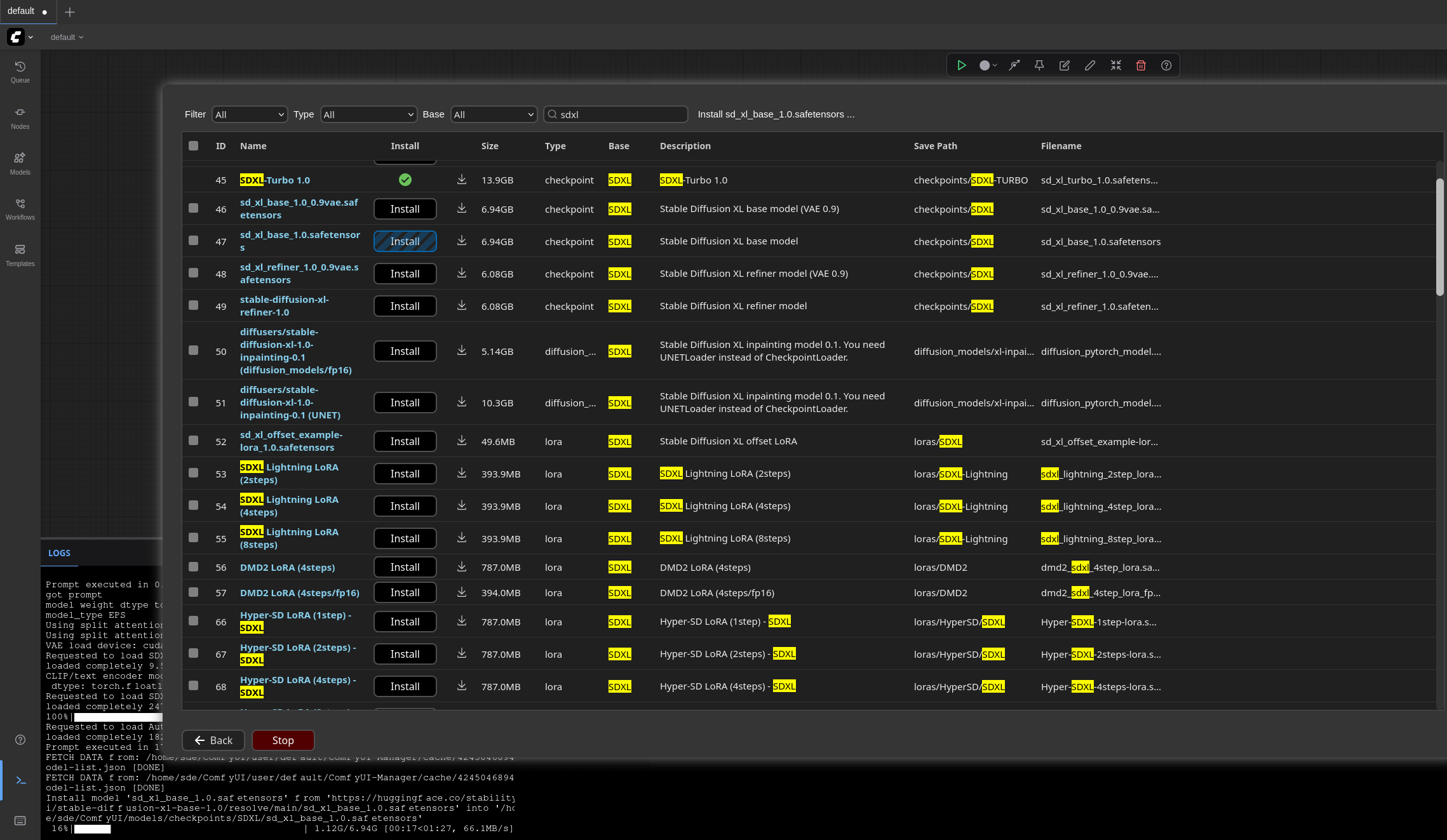The image size is (1447, 840).
Task: Click Install for SDXL Lightning LoRA (4steps)
Action: point(405,506)
